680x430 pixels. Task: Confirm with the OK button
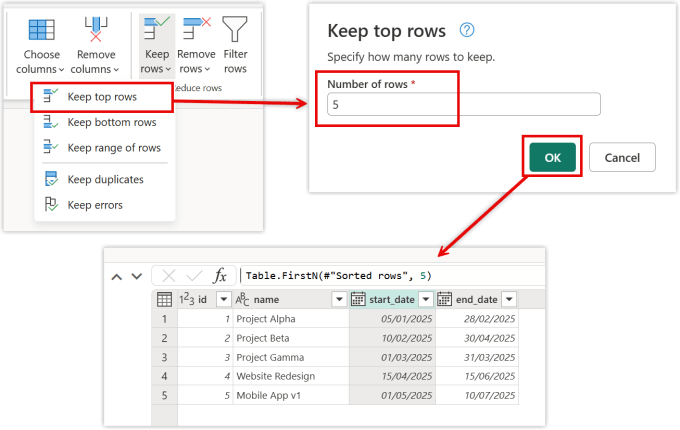(552, 157)
